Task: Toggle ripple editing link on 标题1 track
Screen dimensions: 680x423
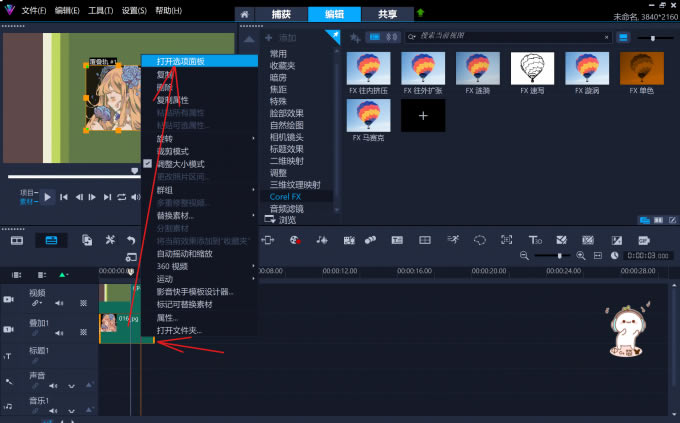Action: (35, 360)
